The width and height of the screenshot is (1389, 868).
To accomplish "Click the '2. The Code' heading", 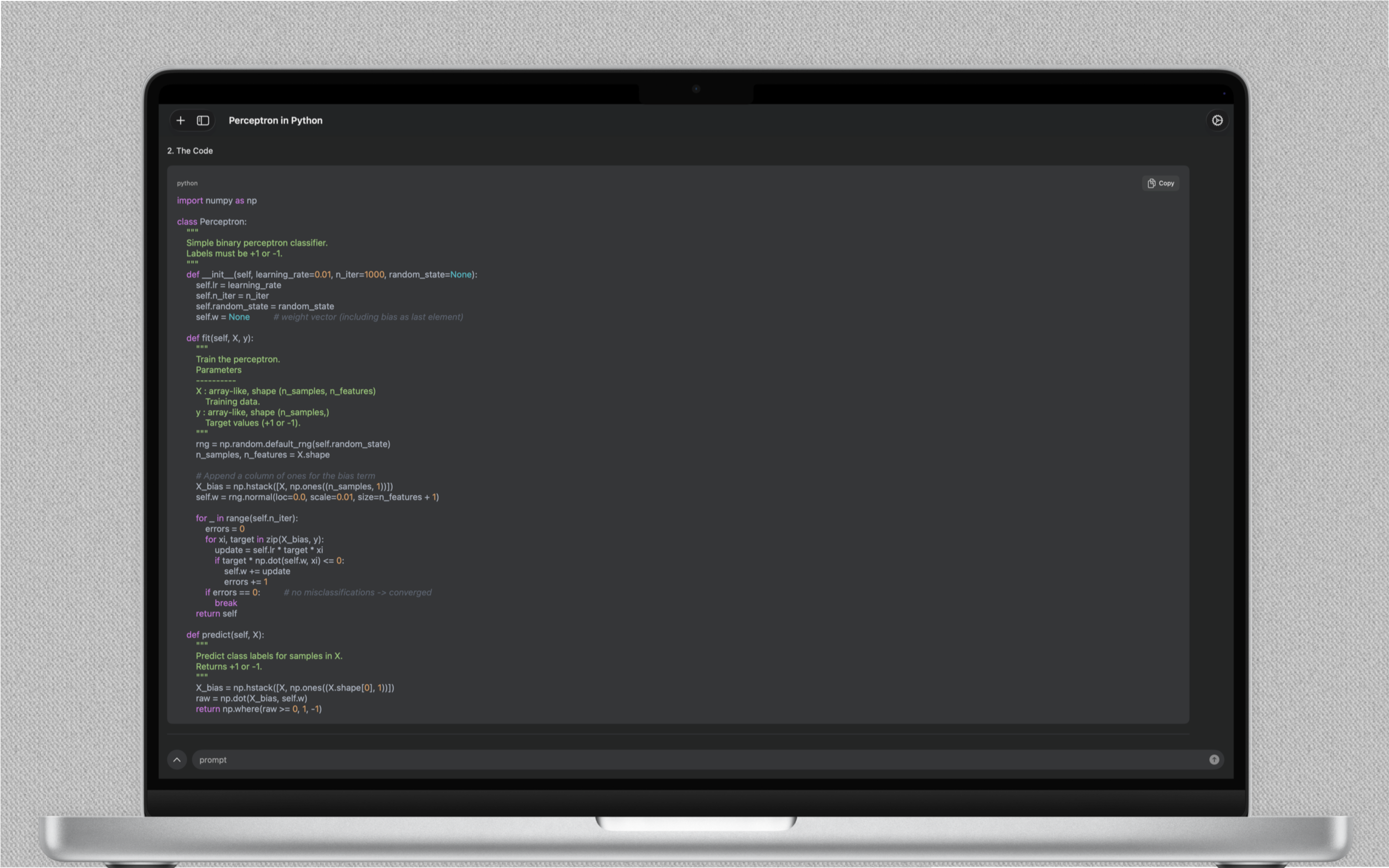I will (190, 151).
